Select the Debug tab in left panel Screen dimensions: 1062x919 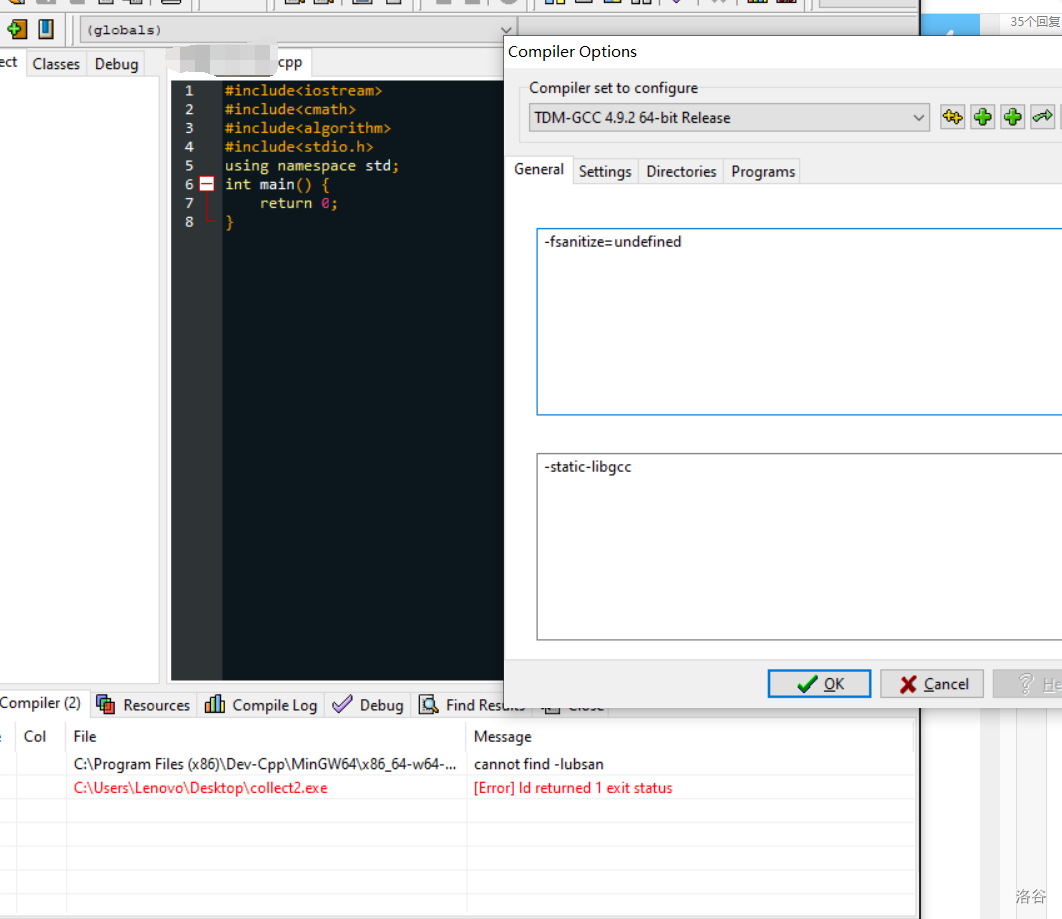tap(116, 64)
